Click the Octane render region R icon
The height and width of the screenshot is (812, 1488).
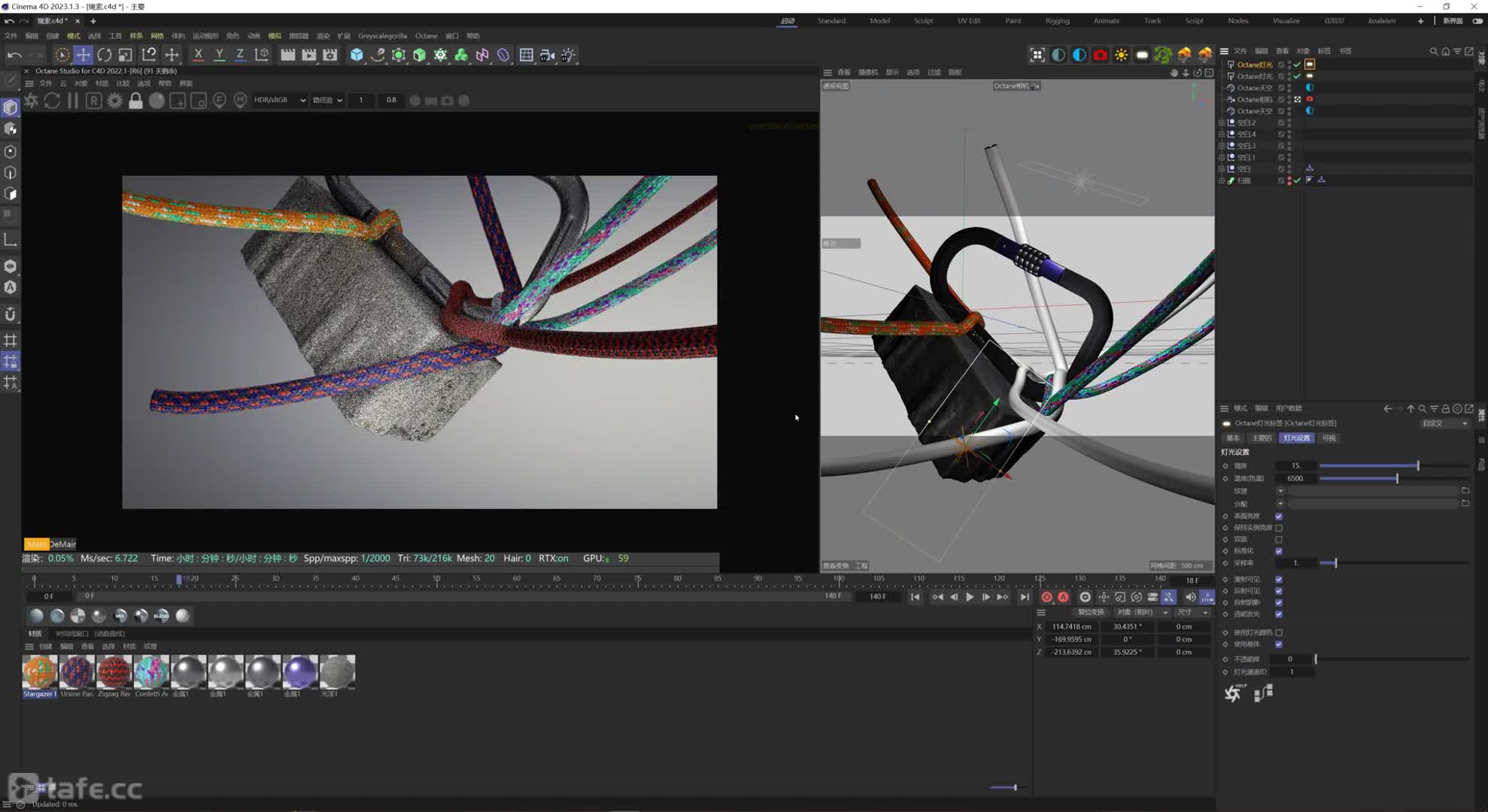tap(93, 101)
